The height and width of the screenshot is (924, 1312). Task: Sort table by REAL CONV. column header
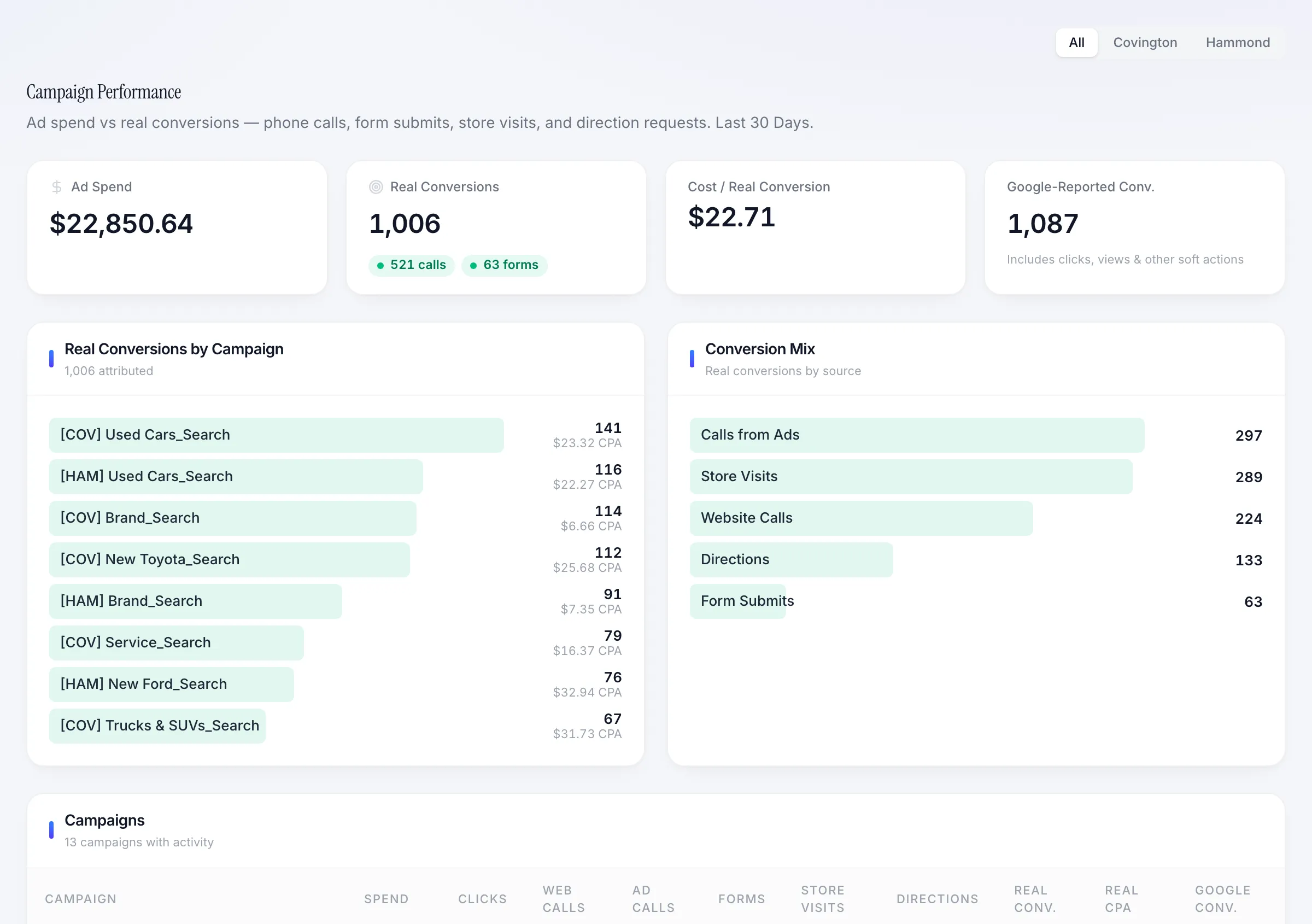(x=1035, y=899)
